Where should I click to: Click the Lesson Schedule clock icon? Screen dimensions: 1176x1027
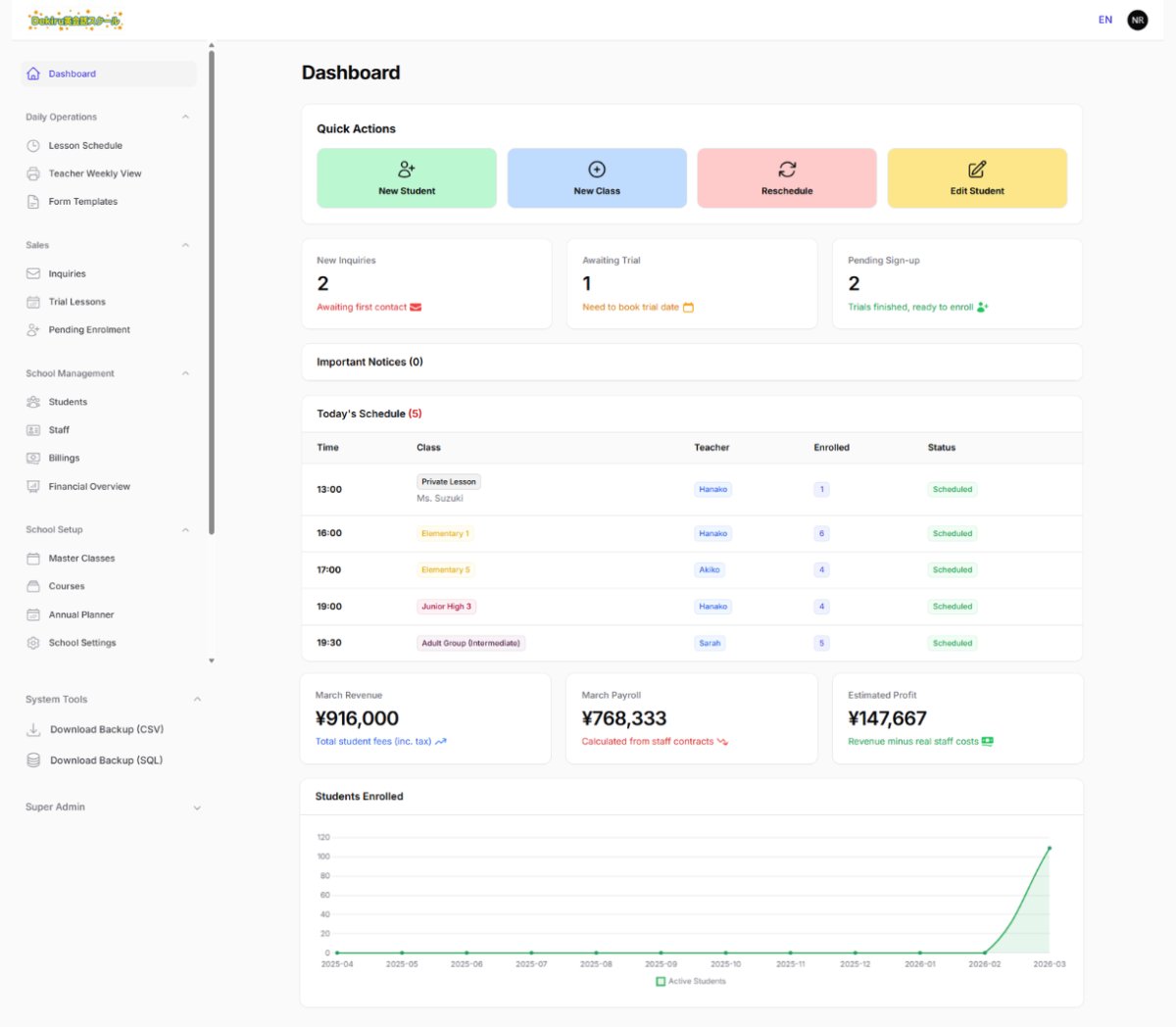pos(33,146)
